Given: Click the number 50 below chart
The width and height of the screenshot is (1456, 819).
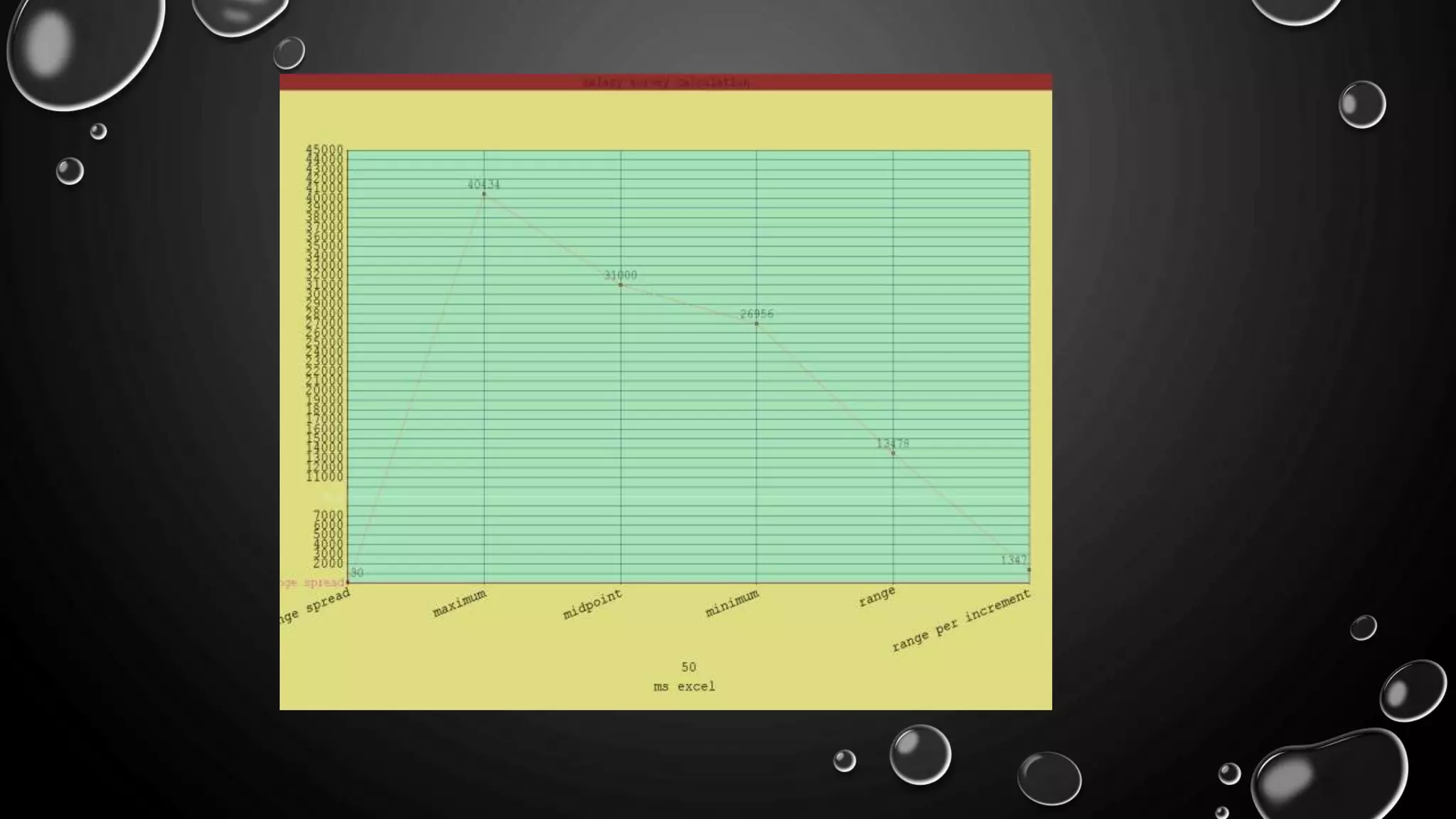Looking at the screenshot, I should [688, 667].
